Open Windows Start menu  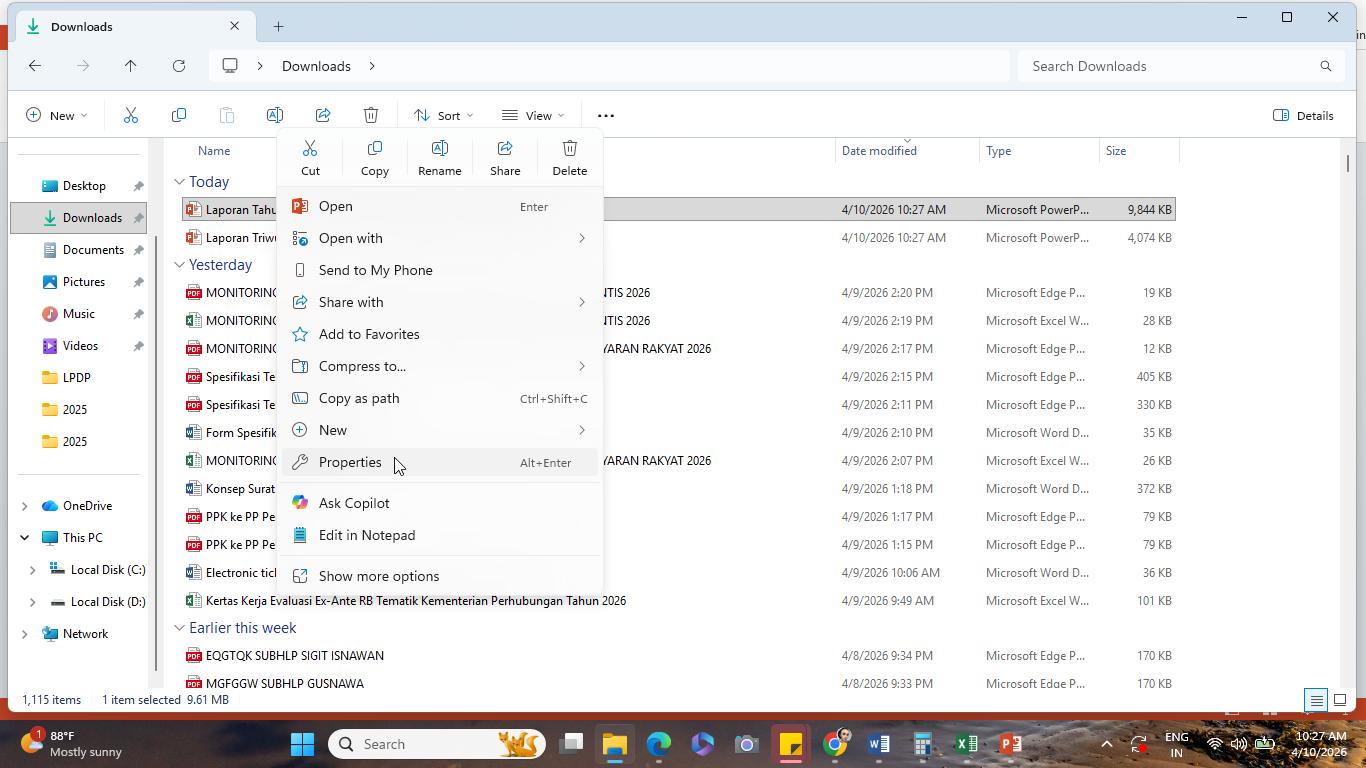pos(303,744)
